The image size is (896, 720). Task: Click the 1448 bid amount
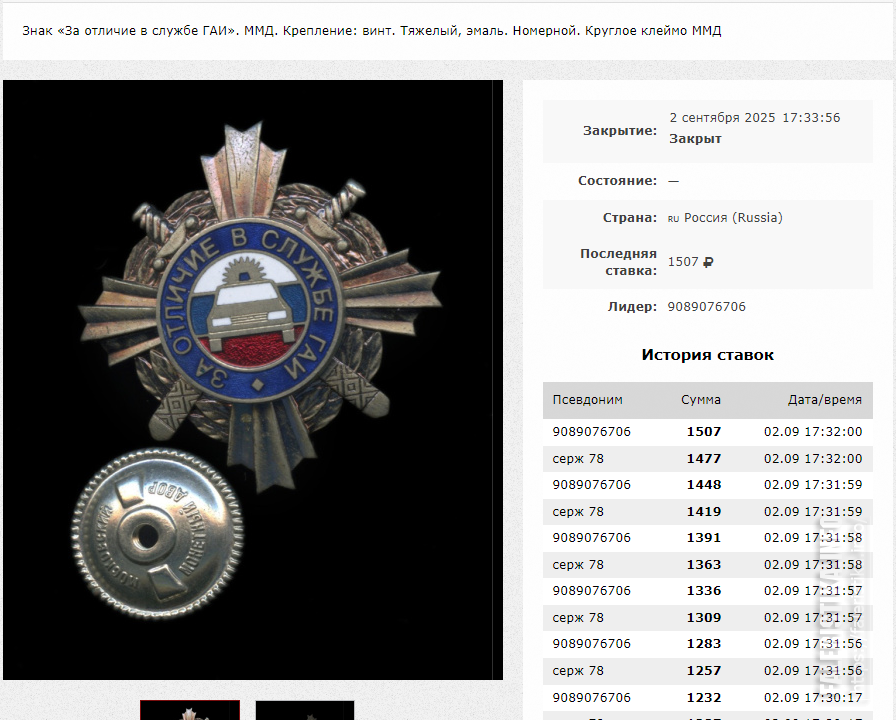tap(703, 485)
